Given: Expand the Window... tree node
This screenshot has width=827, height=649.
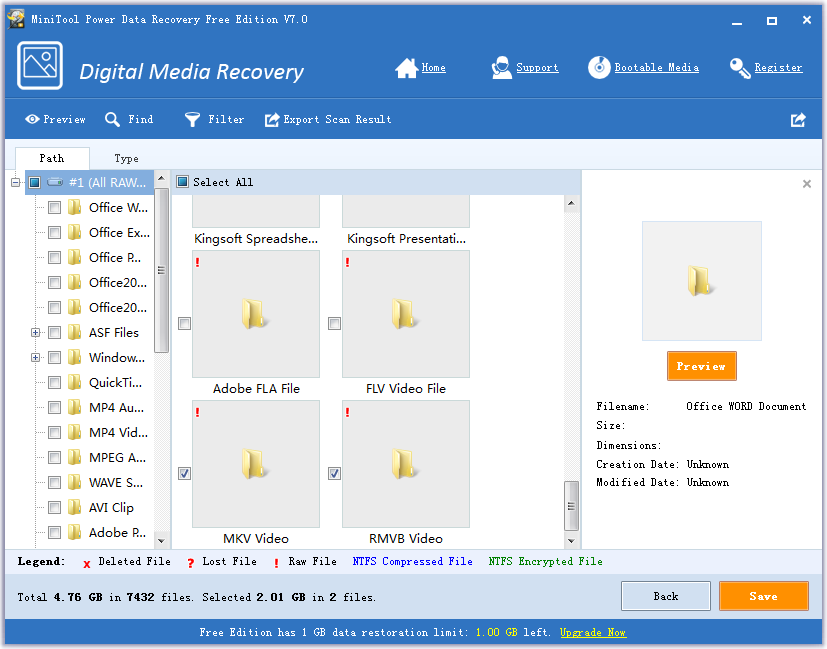Looking at the screenshot, I should [35, 357].
